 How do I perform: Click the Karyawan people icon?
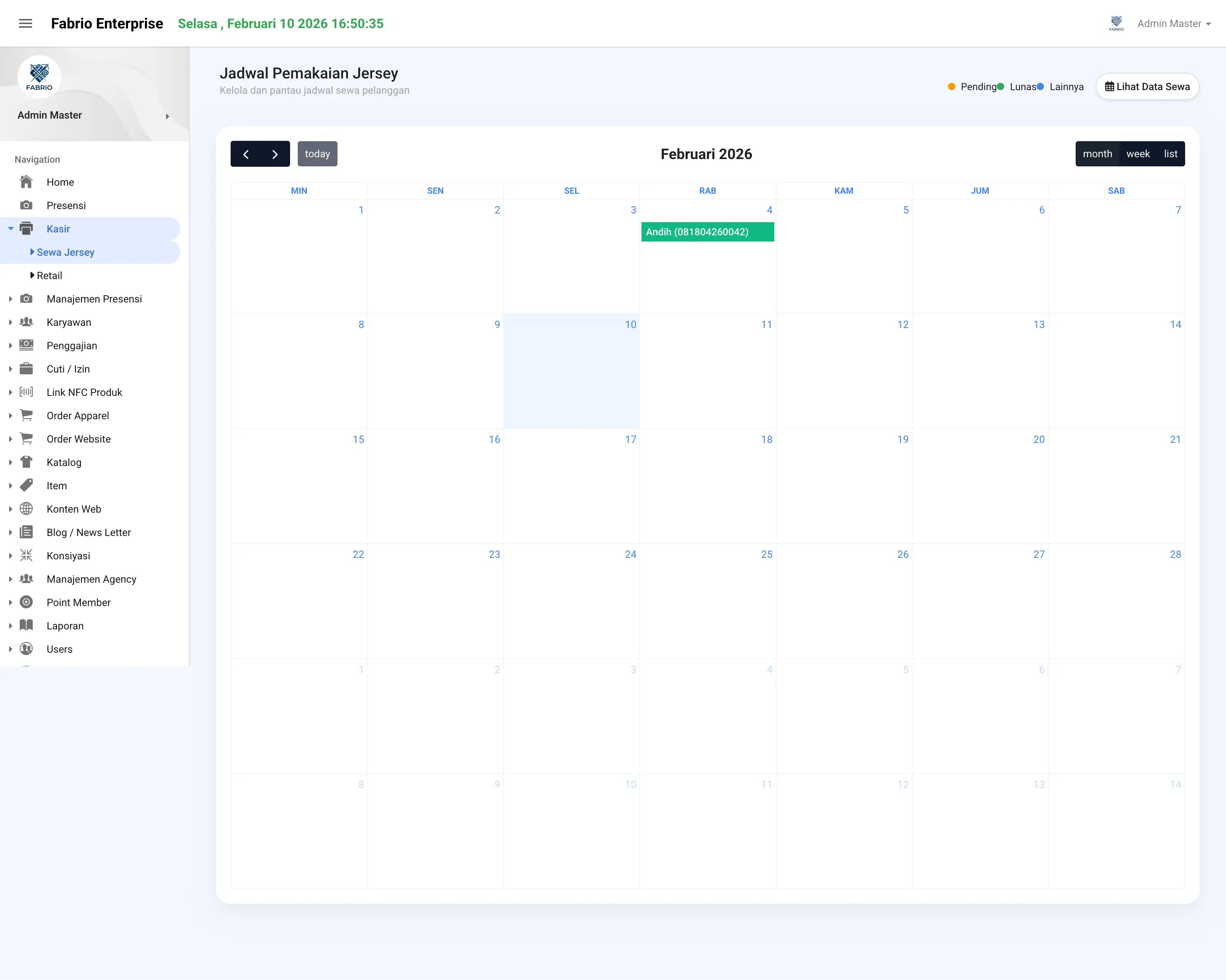[26, 322]
